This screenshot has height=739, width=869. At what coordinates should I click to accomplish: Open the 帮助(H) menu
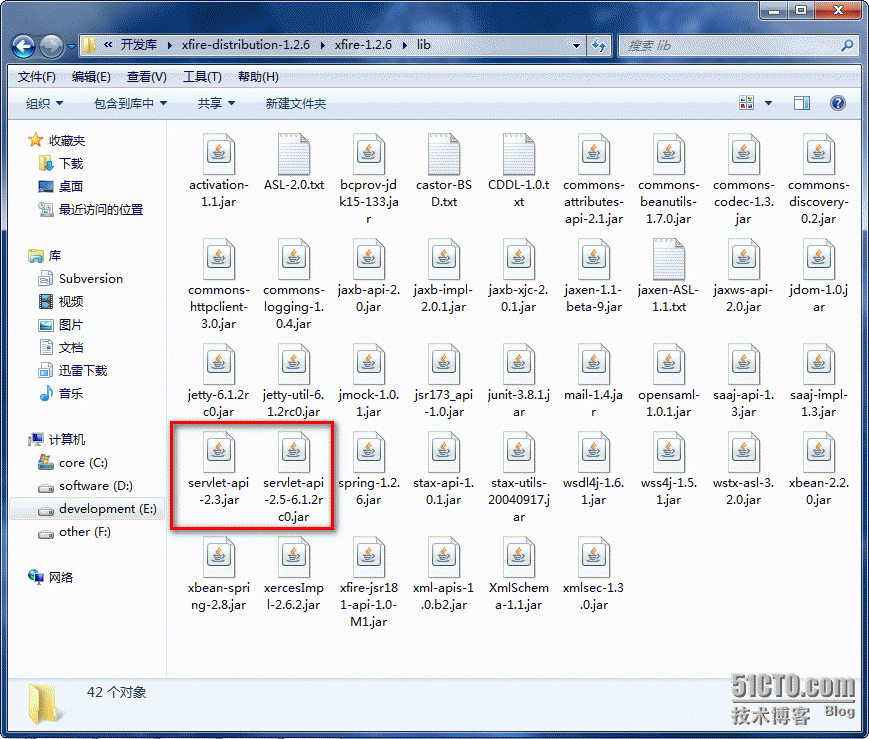click(x=258, y=77)
